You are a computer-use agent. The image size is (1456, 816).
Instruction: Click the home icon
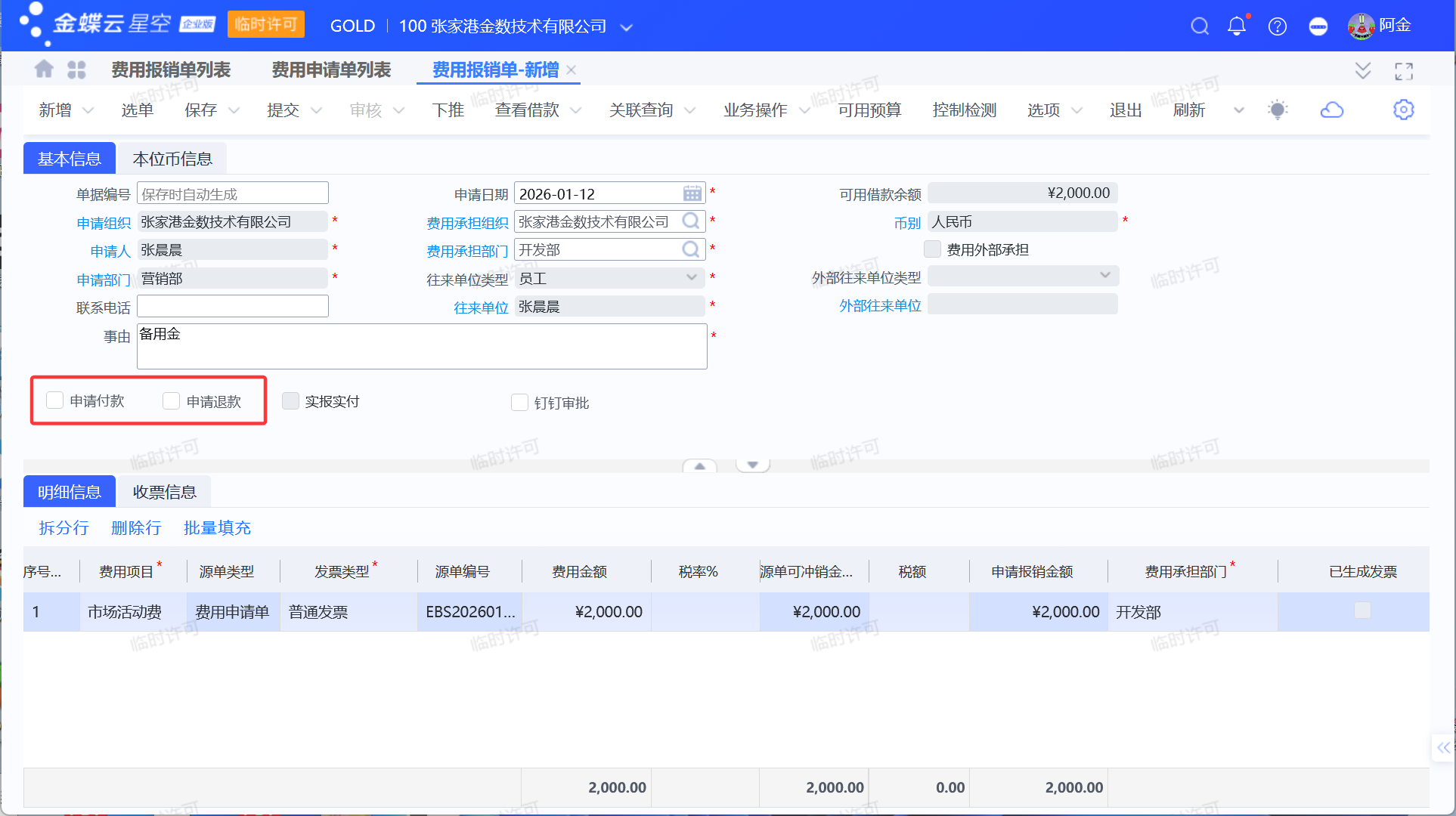[44, 70]
